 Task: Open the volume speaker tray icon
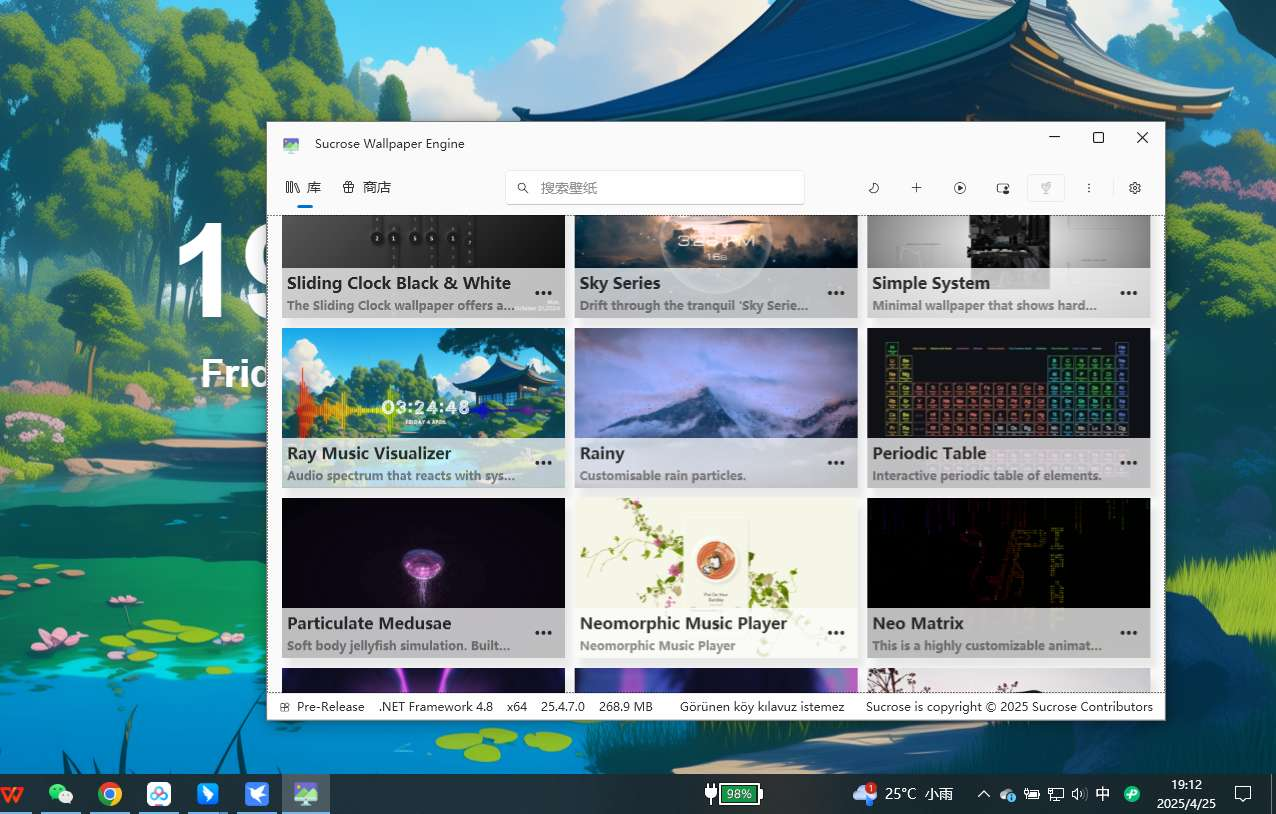[x=1079, y=794]
